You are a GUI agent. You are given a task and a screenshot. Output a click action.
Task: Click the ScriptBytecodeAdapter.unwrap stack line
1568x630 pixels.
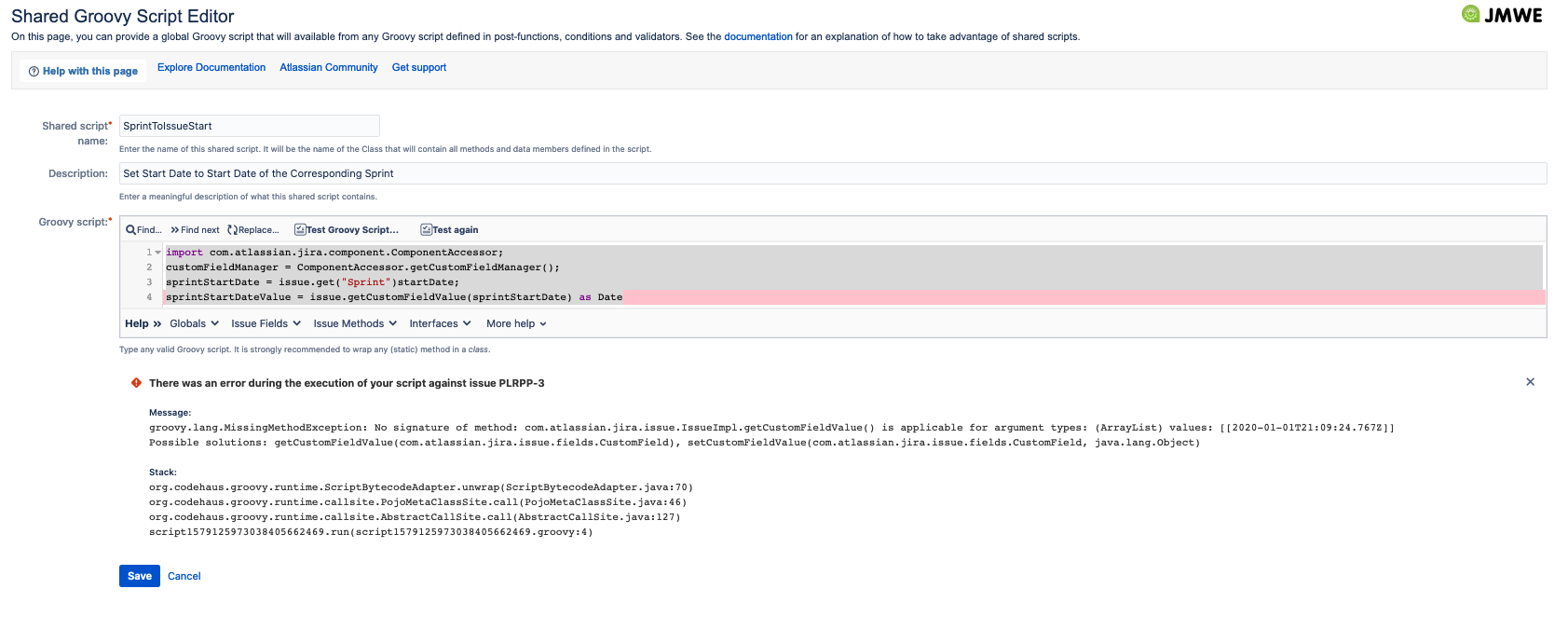pyautogui.click(x=421, y=487)
